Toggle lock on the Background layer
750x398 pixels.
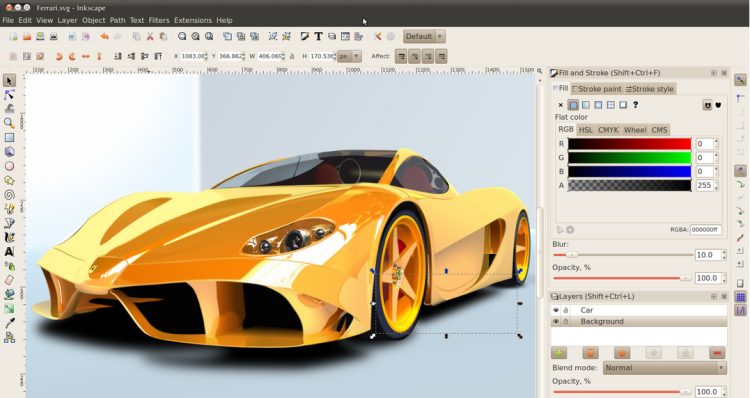566,321
